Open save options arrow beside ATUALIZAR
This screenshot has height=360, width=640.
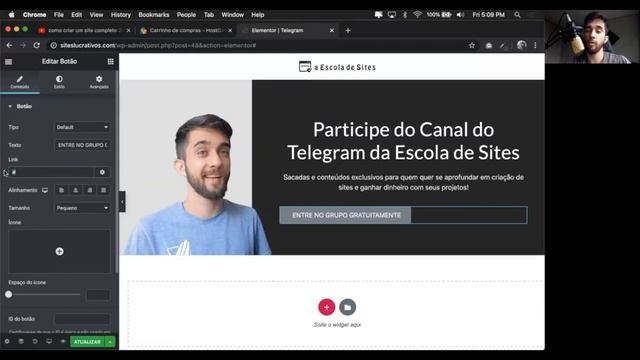110,342
